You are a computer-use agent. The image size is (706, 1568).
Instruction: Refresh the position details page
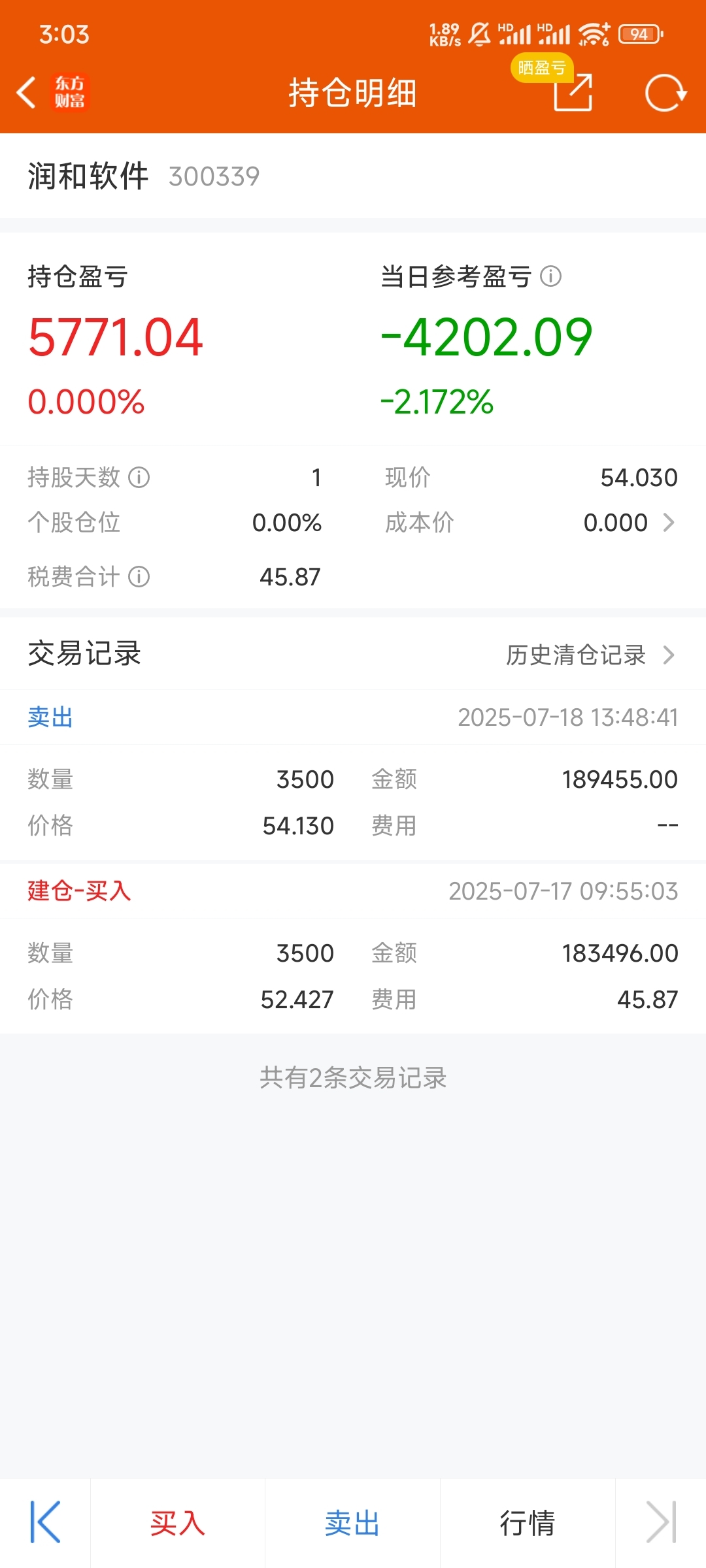click(x=665, y=93)
